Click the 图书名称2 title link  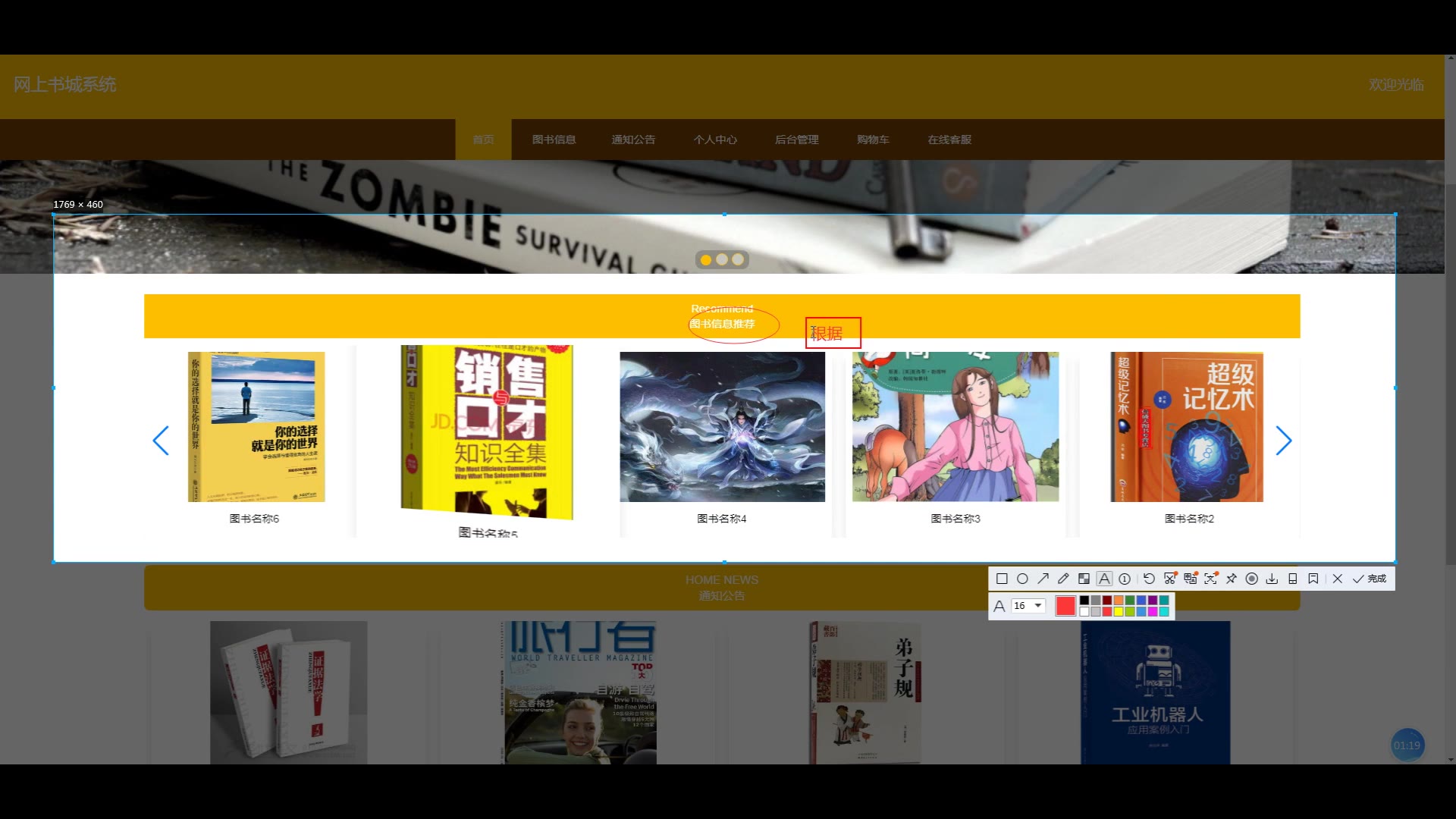point(1189,519)
